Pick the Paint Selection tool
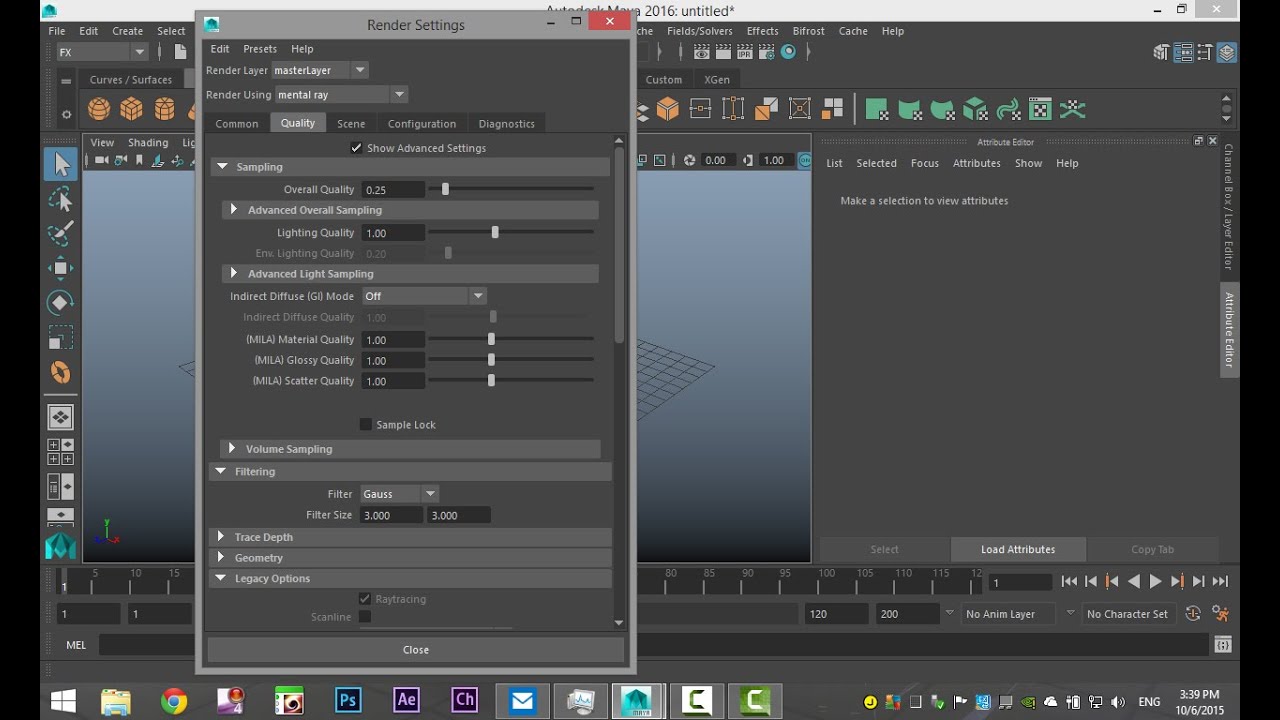The width and height of the screenshot is (1280, 720). tap(60, 234)
